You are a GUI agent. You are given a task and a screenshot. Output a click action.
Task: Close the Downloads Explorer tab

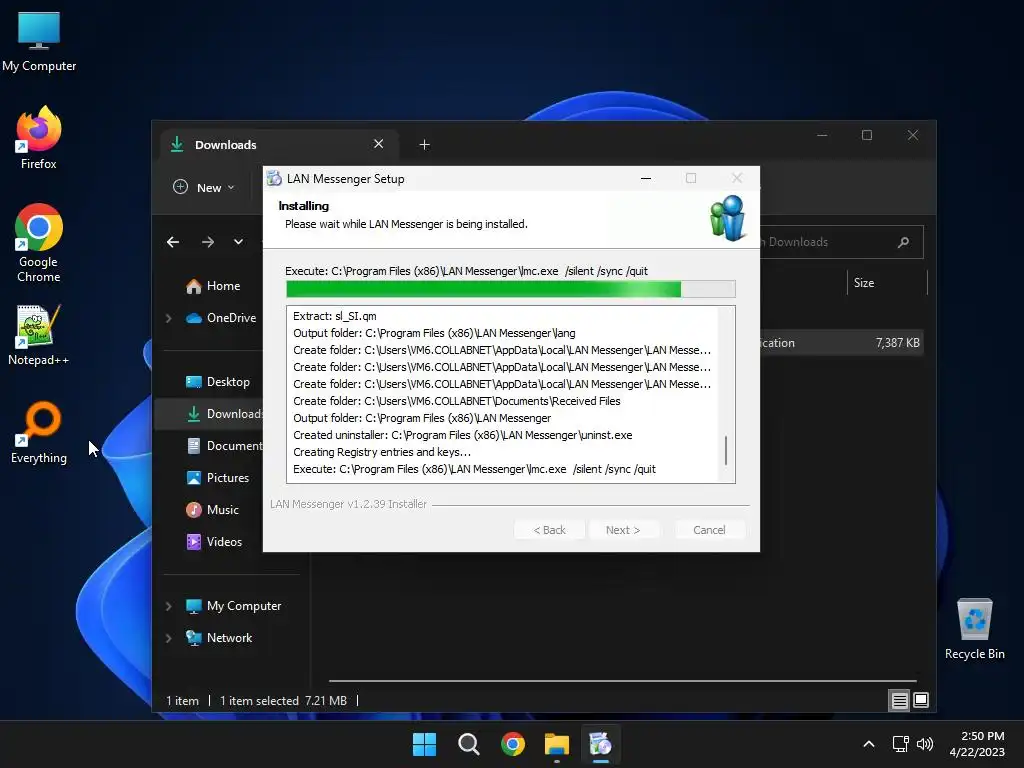(379, 144)
